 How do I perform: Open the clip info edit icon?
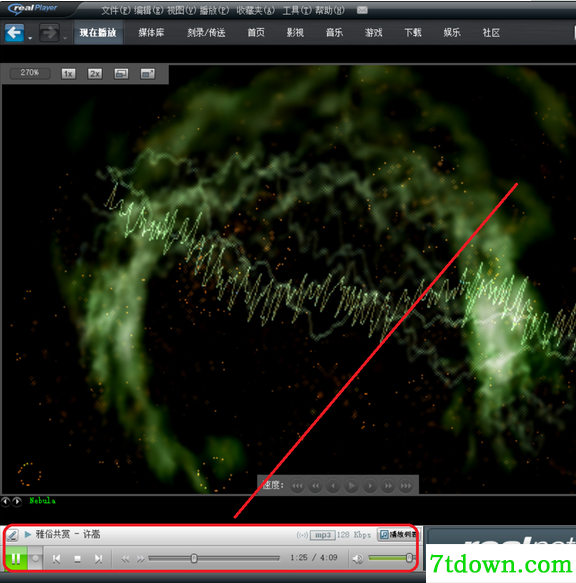coord(12,535)
